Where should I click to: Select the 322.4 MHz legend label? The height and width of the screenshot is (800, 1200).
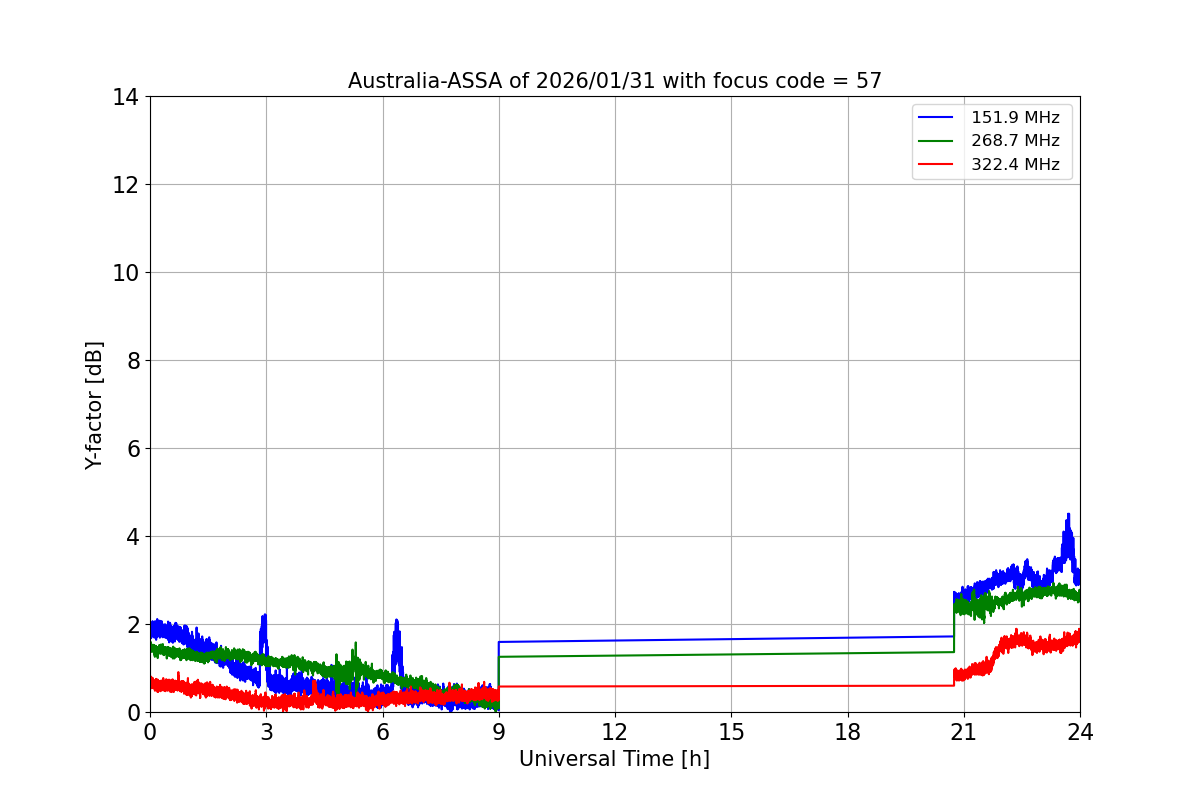click(x=1015, y=165)
